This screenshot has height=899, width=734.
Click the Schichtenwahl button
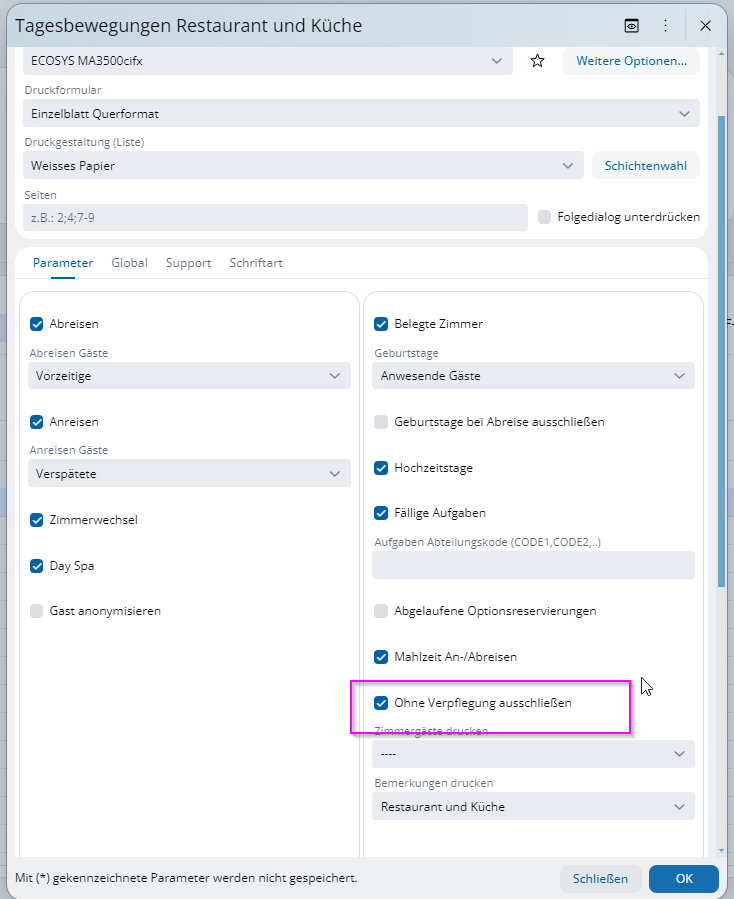(x=646, y=166)
